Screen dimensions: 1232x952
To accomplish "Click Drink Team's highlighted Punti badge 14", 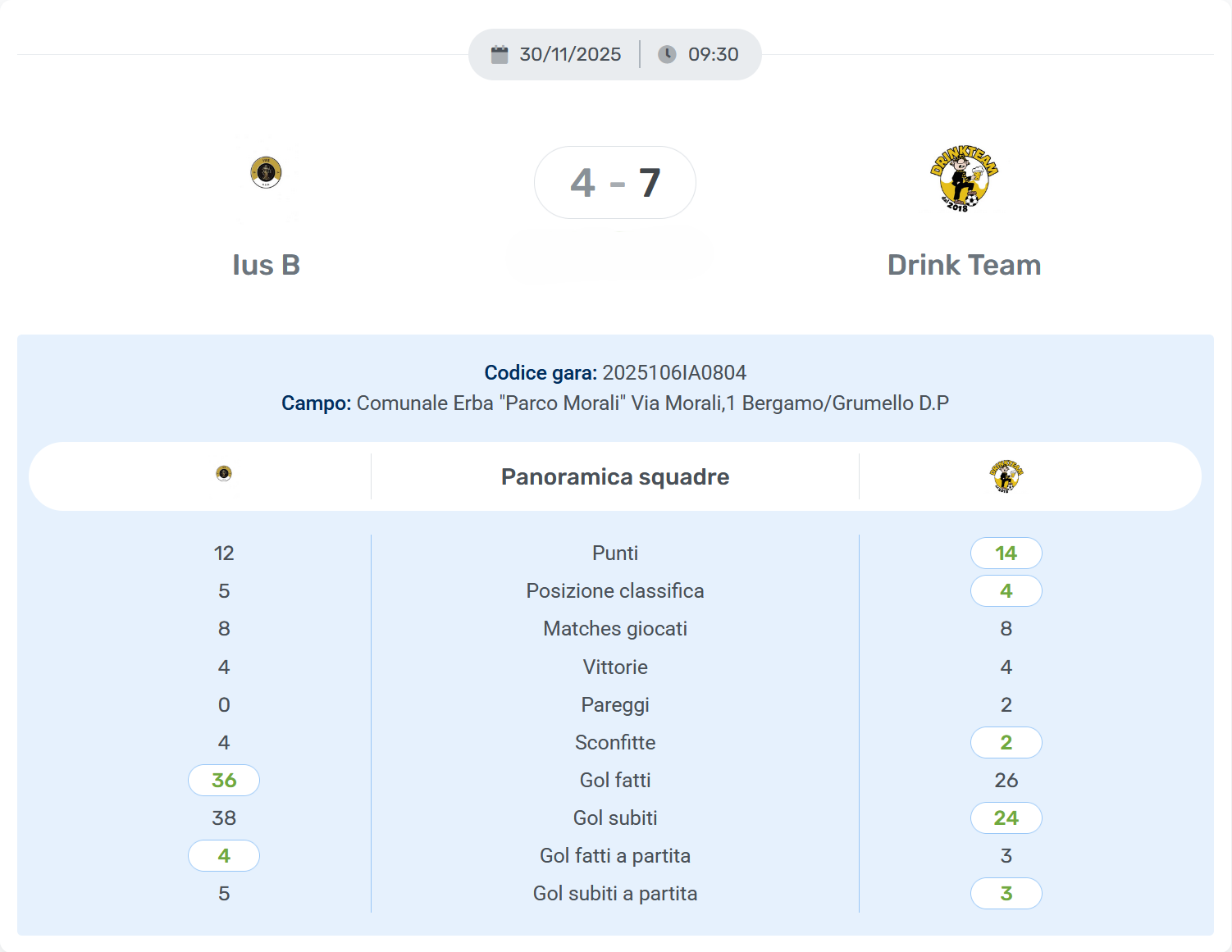I will pyautogui.click(x=1006, y=553).
